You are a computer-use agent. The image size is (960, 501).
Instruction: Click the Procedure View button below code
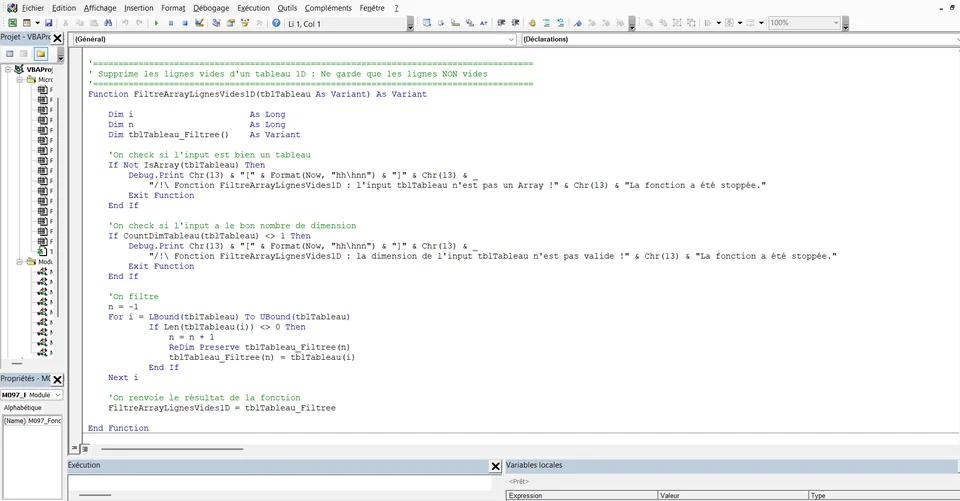point(75,449)
